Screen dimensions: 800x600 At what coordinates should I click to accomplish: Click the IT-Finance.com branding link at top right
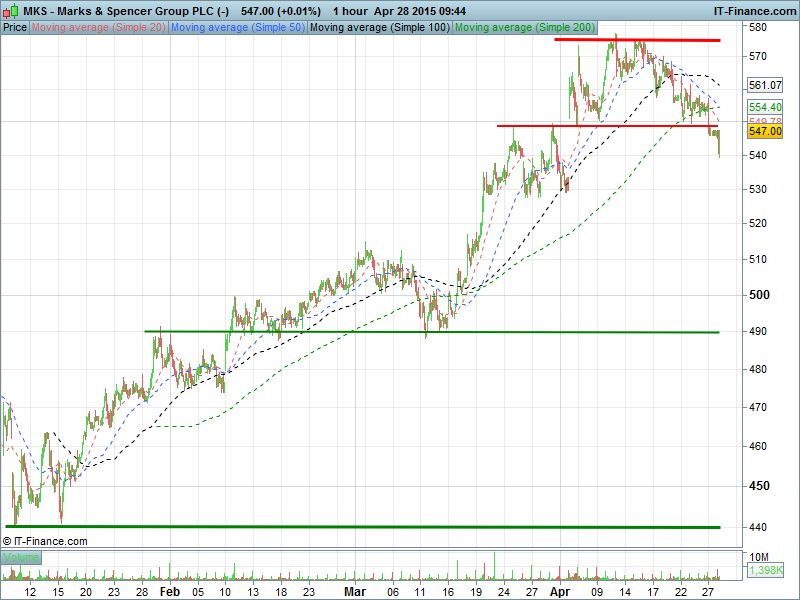754,10
